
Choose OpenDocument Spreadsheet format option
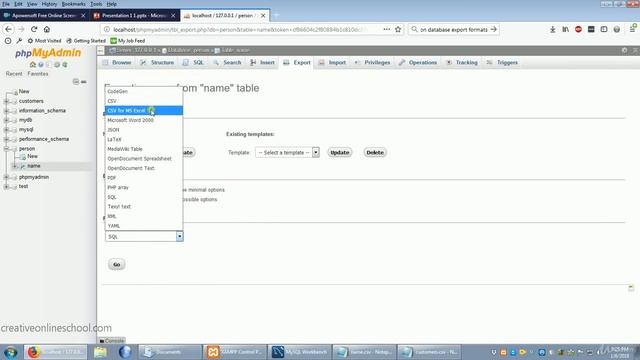144,158
